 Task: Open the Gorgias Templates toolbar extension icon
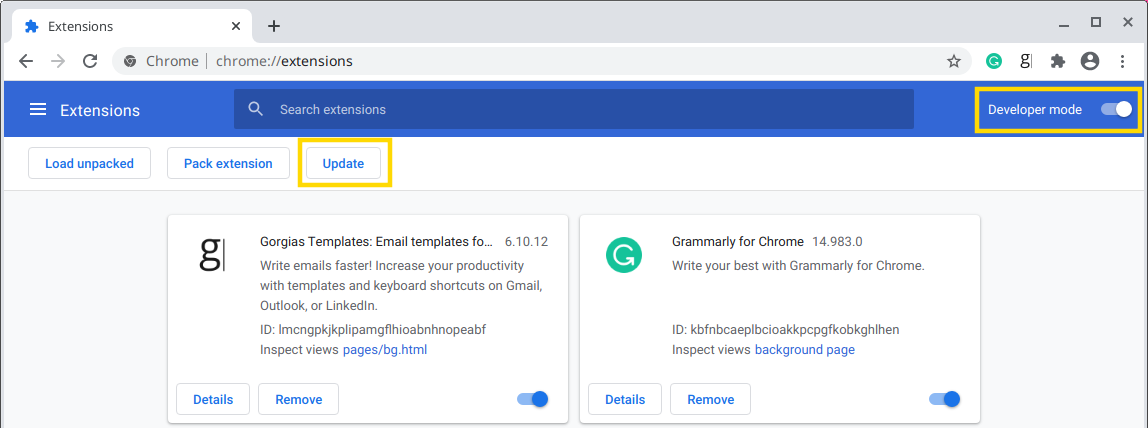pos(1026,61)
